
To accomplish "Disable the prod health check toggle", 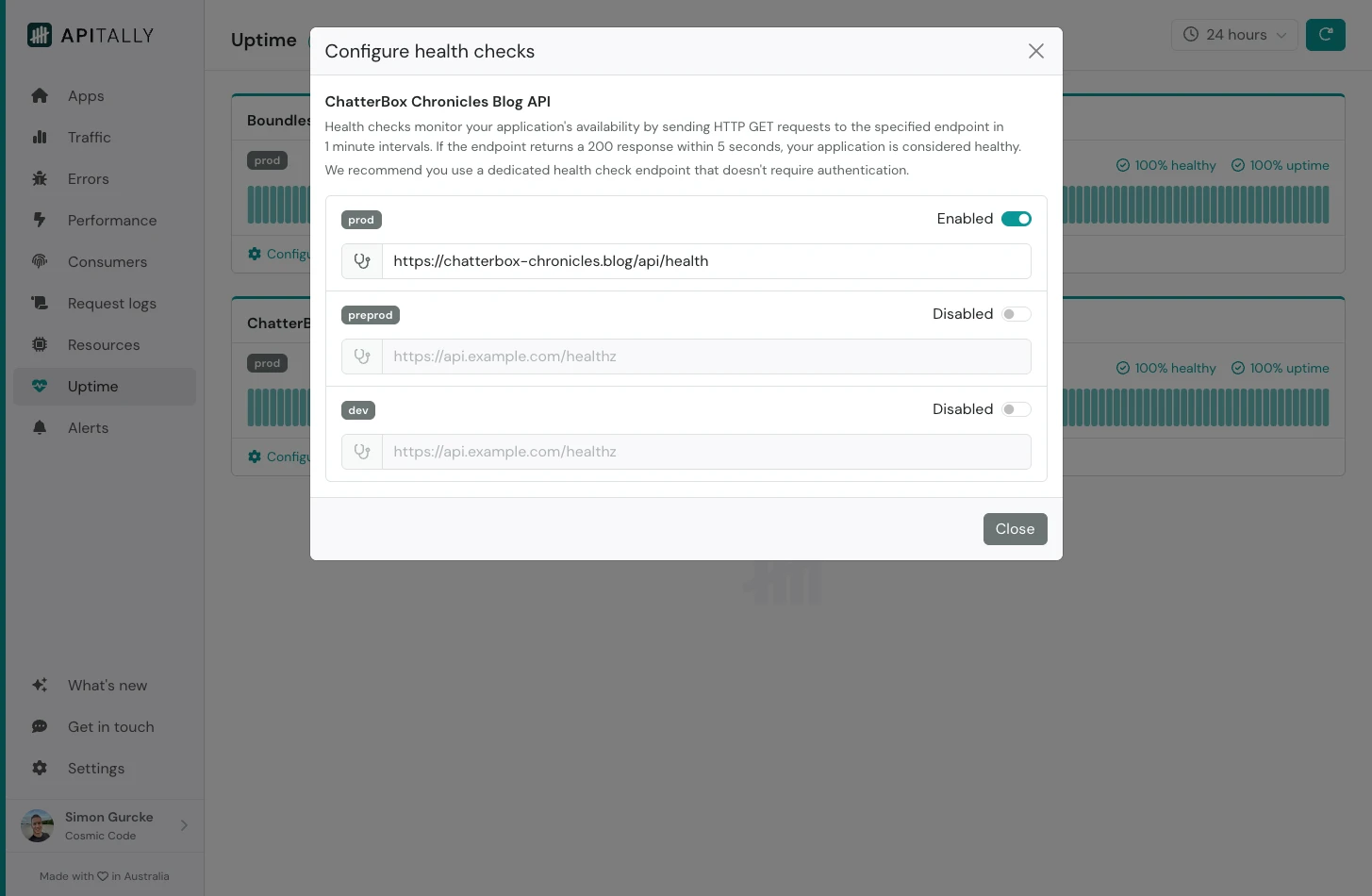I will [1017, 219].
